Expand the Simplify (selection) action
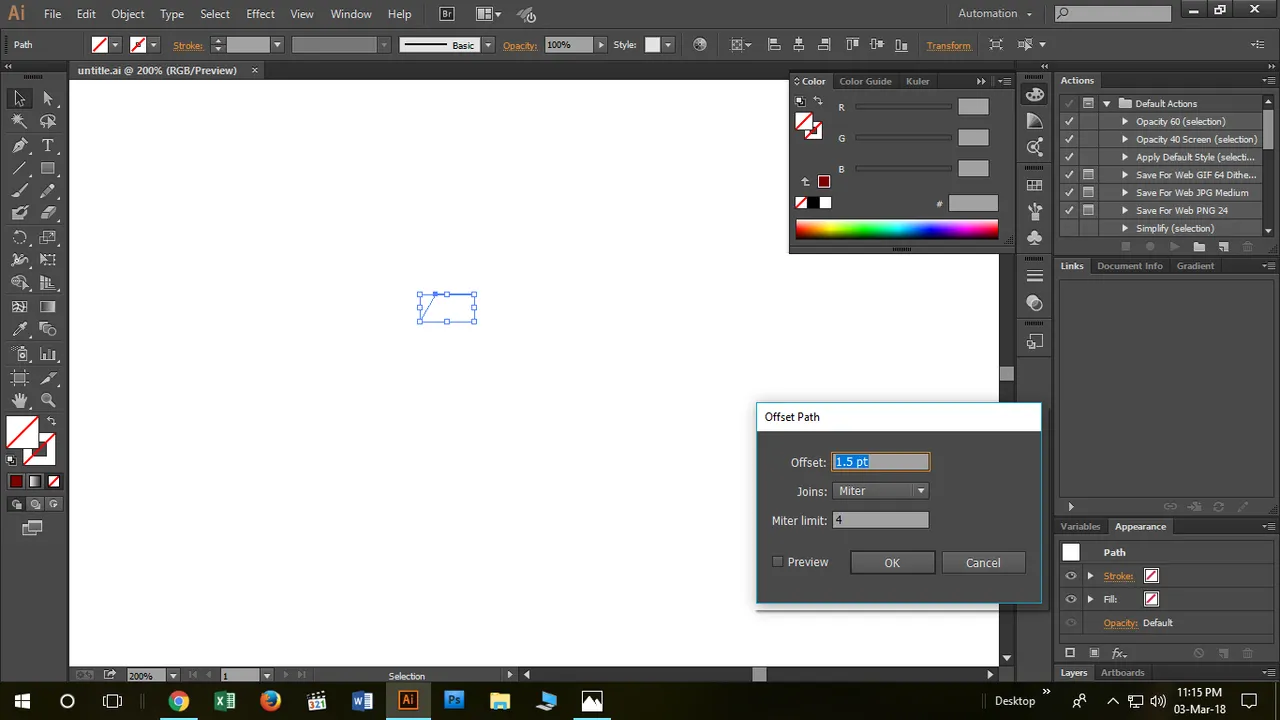This screenshot has width=1280, height=720. 1125,228
